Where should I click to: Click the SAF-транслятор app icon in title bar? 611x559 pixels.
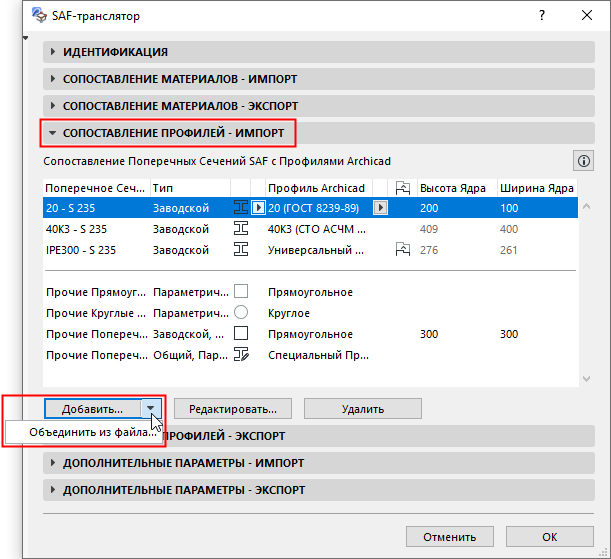point(39,16)
